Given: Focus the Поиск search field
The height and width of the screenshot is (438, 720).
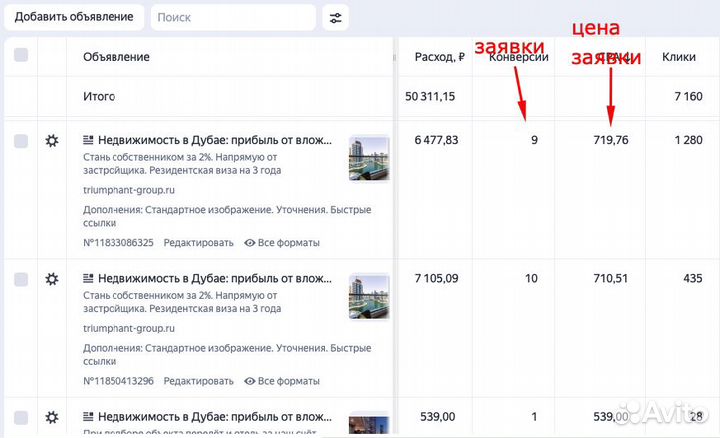Looking at the screenshot, I should click(x=233, y=17).
